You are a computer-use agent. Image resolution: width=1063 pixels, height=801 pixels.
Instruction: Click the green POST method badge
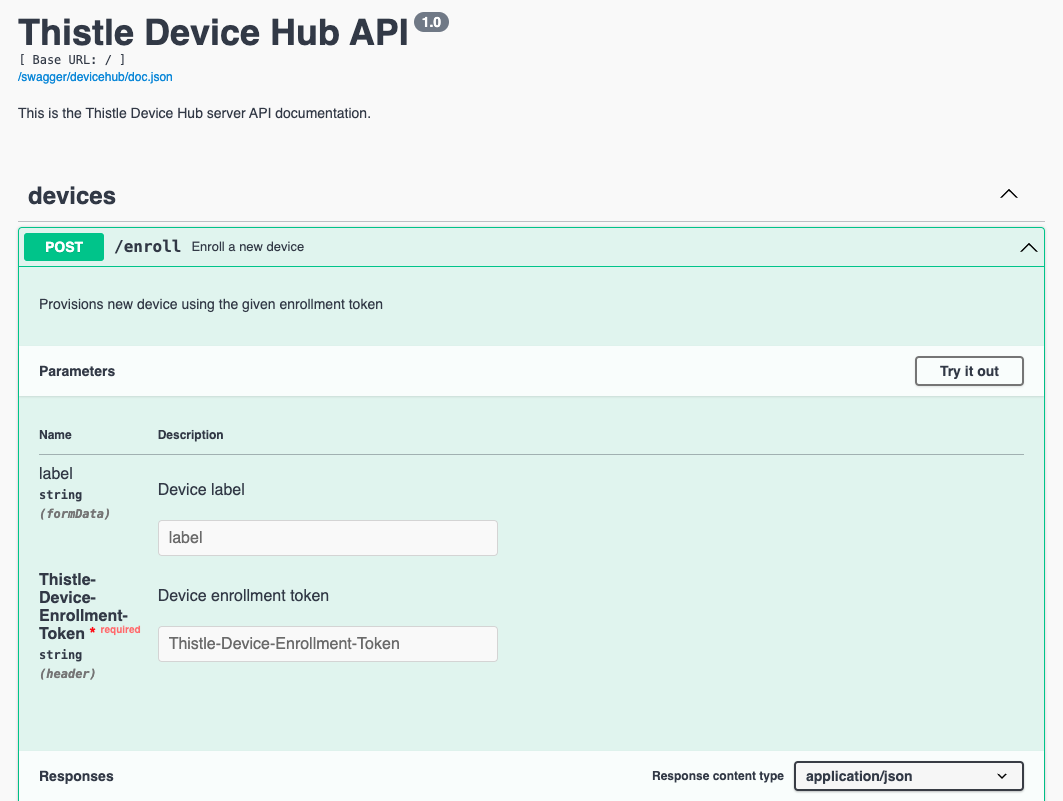(64, 247)
